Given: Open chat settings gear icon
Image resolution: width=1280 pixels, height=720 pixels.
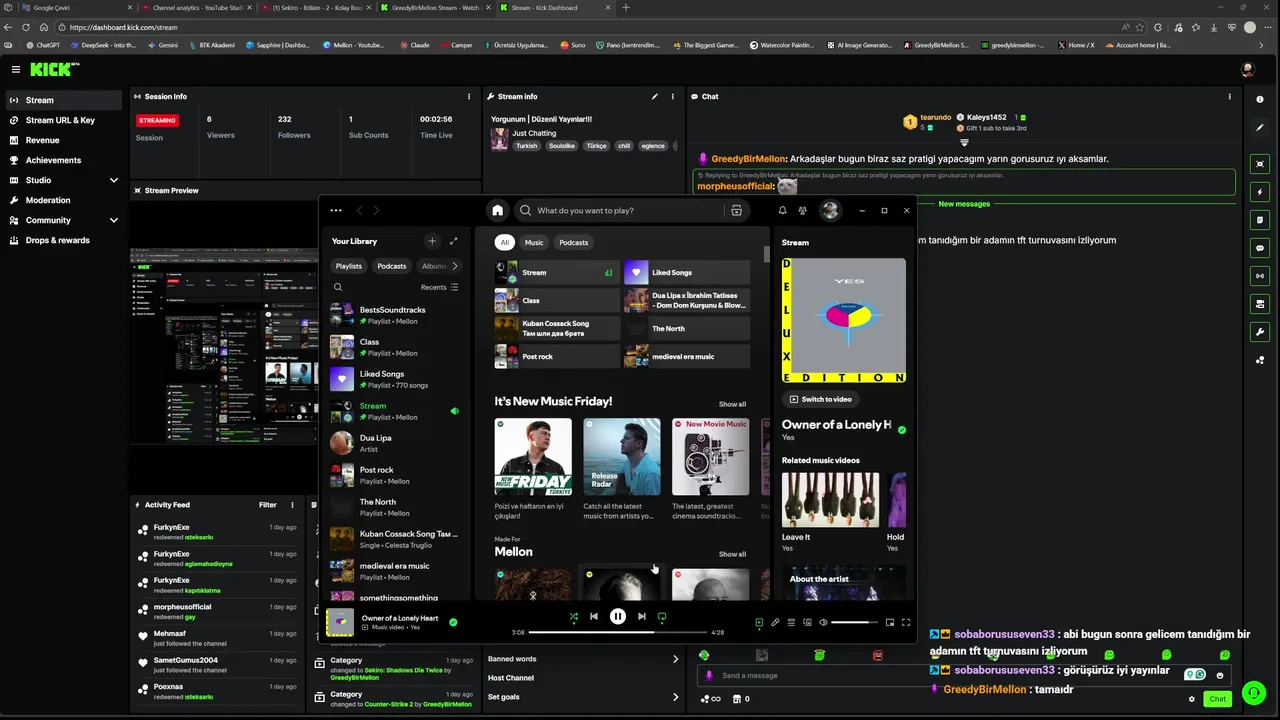Looking at the screenshot, I should click(x=1191, y=699).
